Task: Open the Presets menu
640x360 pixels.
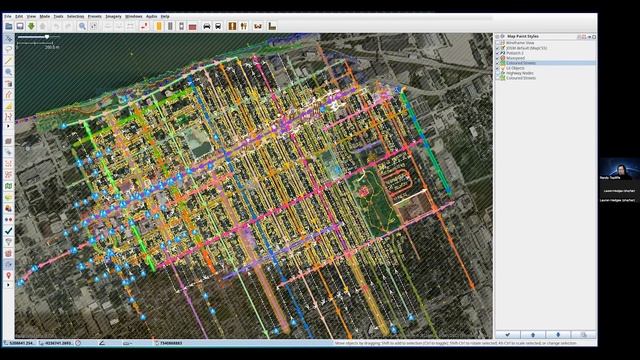Action: pyautogui.click(x=95, y=16)
